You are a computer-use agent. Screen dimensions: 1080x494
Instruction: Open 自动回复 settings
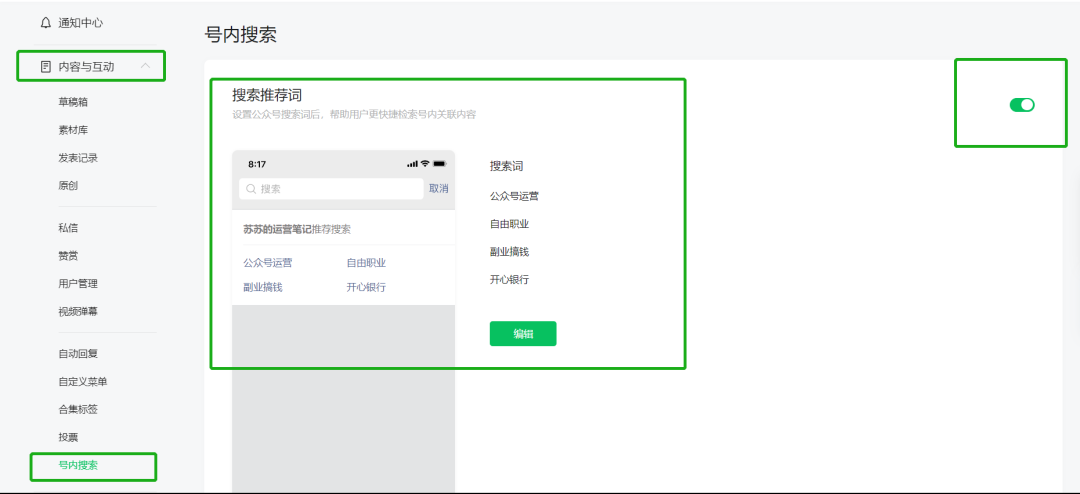pos(78,353)
